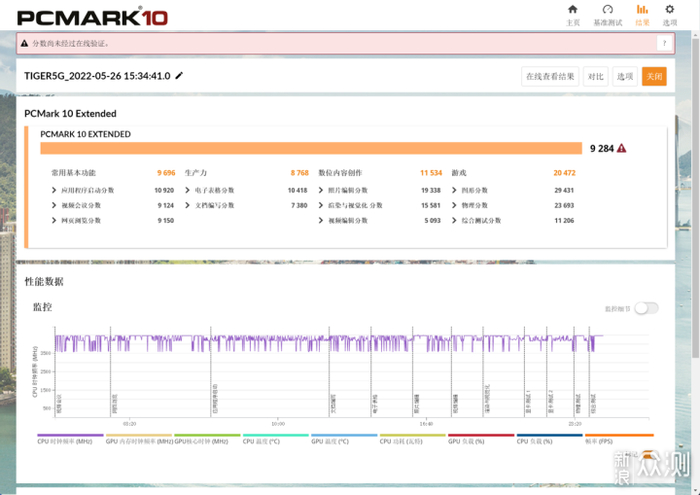Toggle the 监控细节 monitoring details switch
Viewport: 700px width, 495px height.
646,308
